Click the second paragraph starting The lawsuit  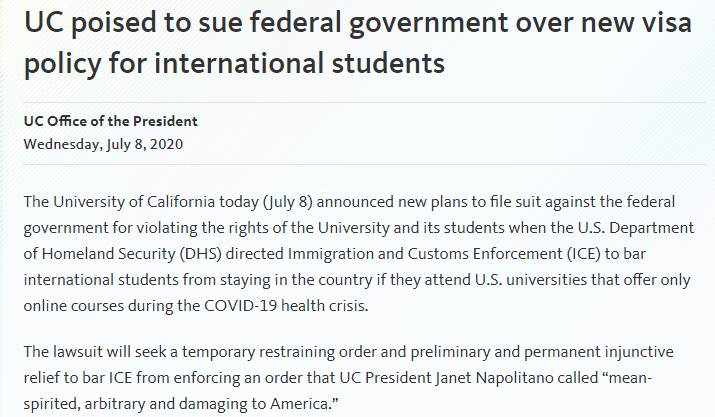click(349, 378)
